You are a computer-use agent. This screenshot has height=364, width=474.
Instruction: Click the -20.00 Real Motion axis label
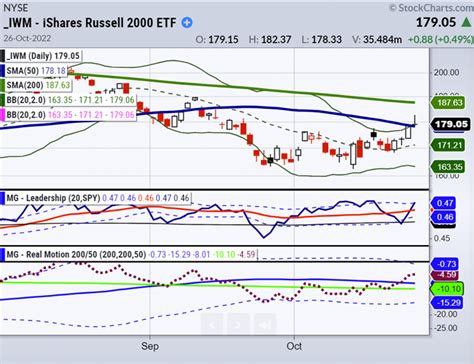click(446, 314)
